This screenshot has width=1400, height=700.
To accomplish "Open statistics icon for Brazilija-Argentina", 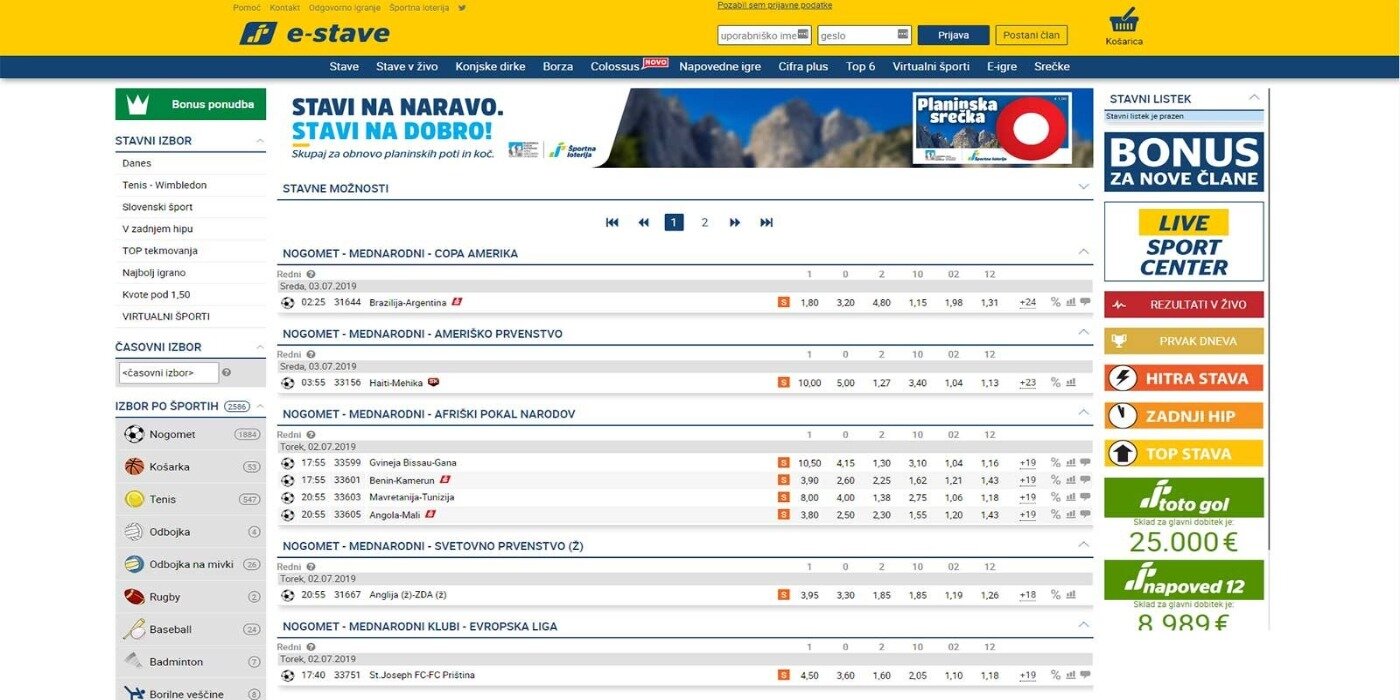I will tap(1071, 302).
